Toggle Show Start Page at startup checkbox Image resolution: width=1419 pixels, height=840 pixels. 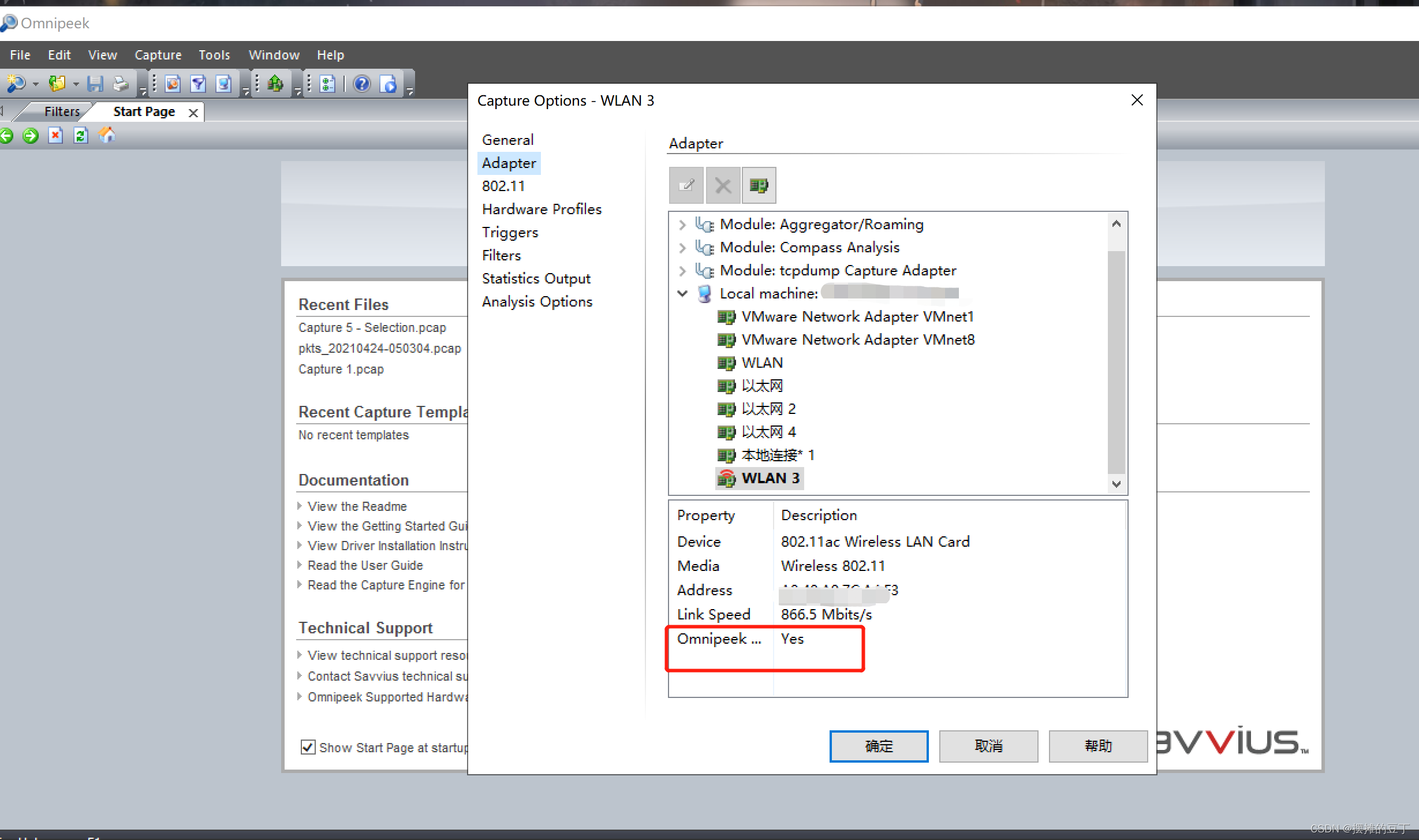tap(308, 747)
